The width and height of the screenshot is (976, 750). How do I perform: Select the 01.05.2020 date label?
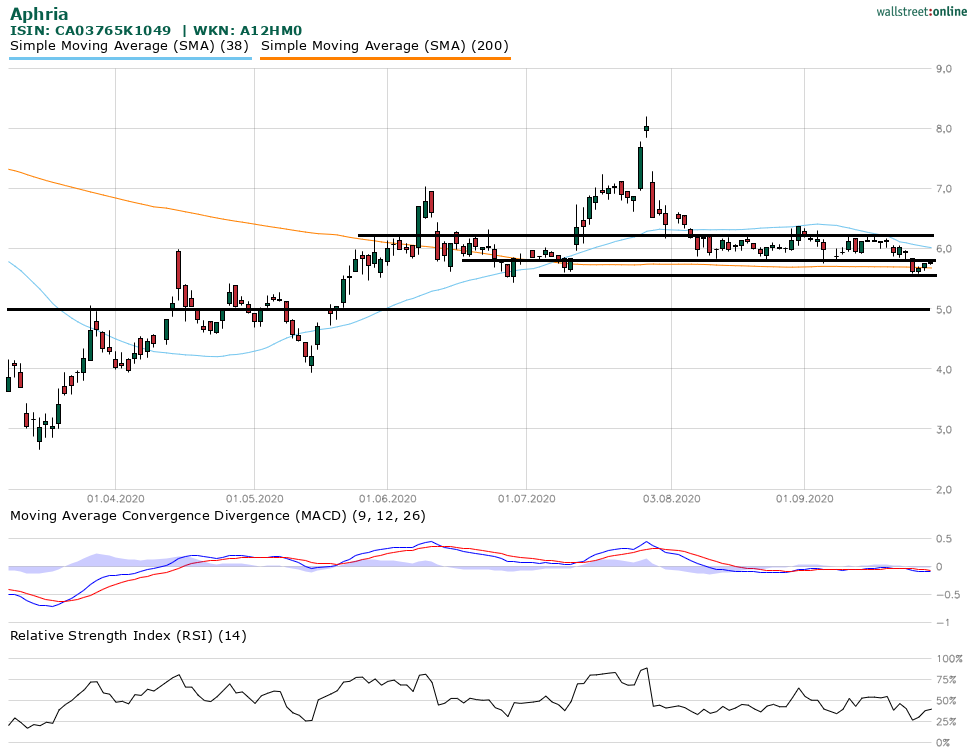[x=254, y=498]
